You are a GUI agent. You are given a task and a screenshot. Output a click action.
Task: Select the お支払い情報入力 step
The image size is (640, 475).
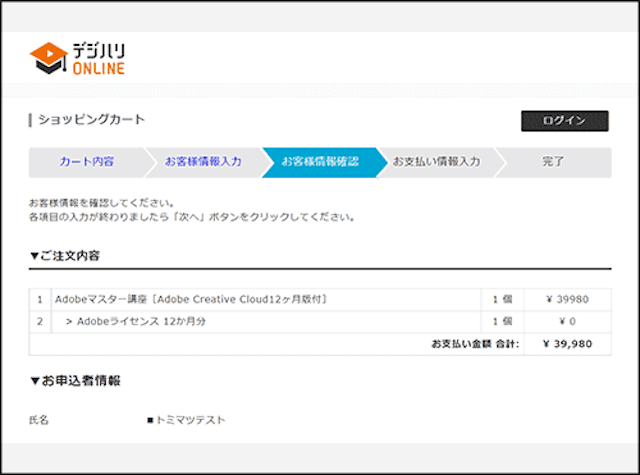pyautogui.click(x=436, y=162)
